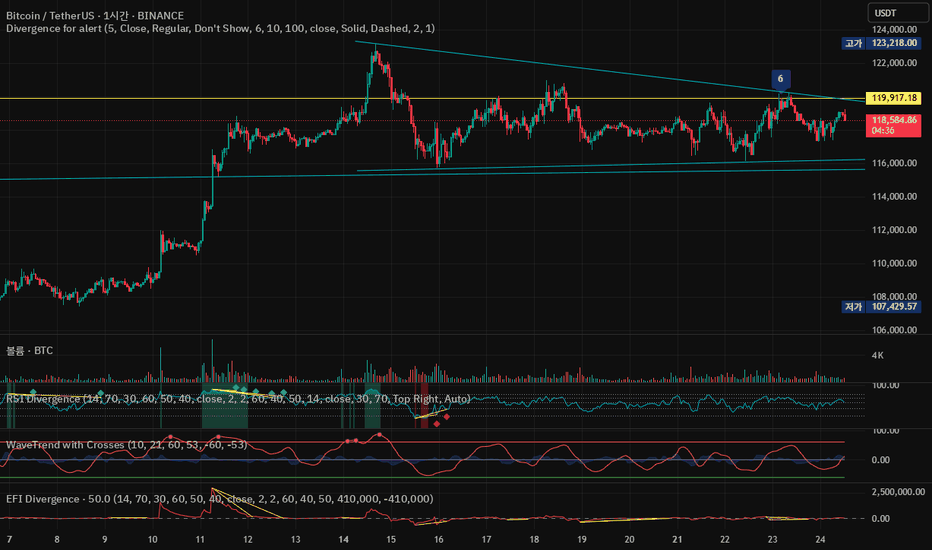Screen dimensions: 932x550
Task: Select the red countdown price label 118,584.86
Action: pyautogui.click(x=893, y=125)
